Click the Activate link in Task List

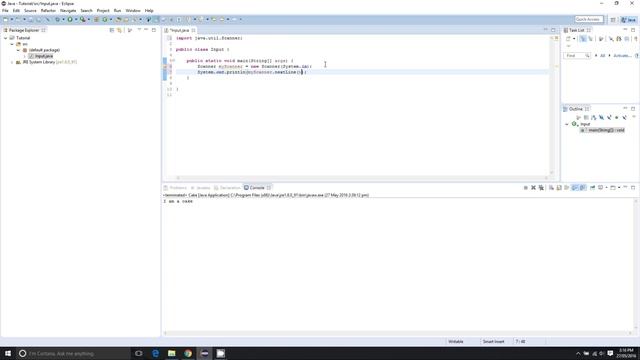[622, 56]
